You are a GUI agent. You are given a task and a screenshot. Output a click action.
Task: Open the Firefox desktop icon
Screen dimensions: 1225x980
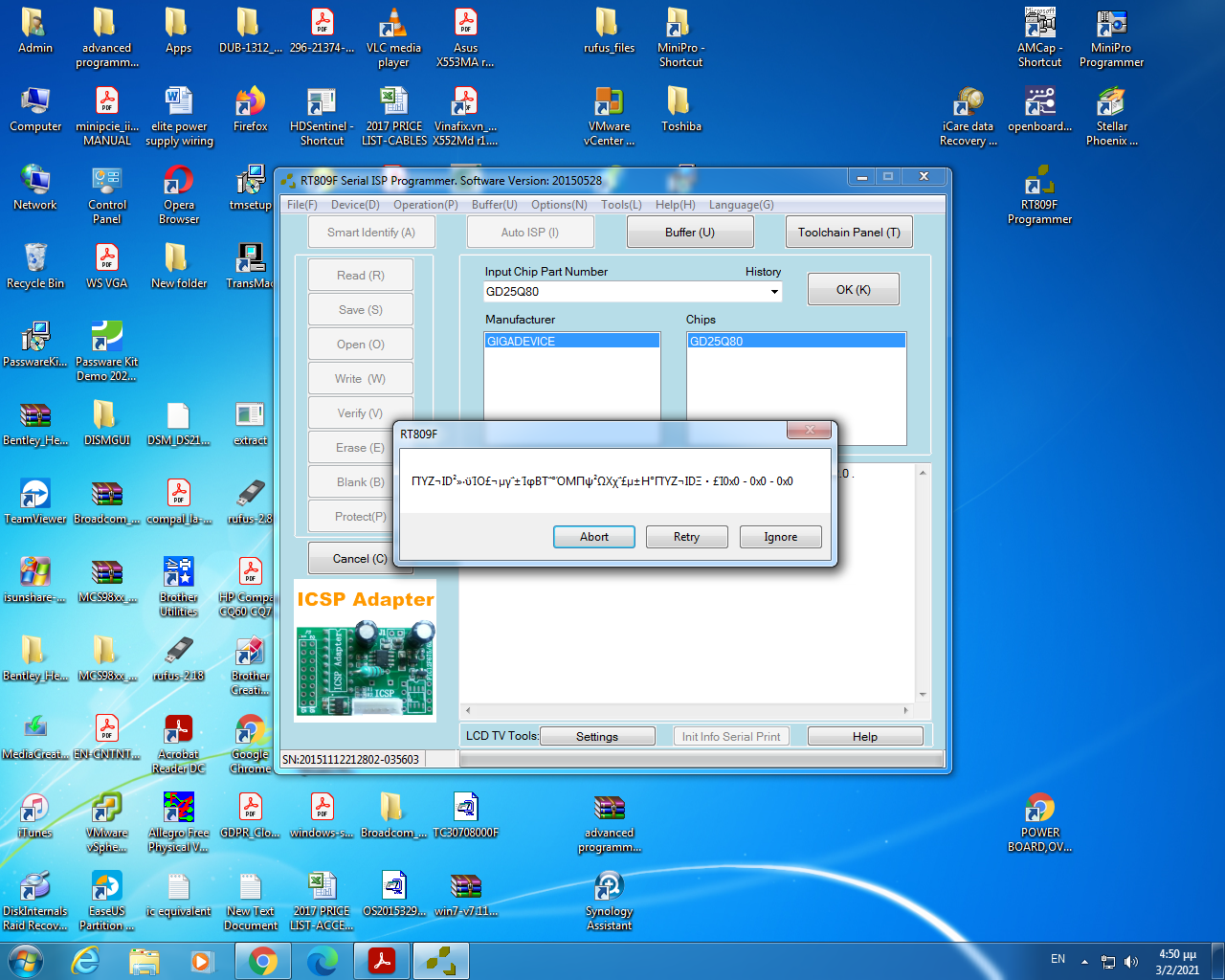(251, 109)
